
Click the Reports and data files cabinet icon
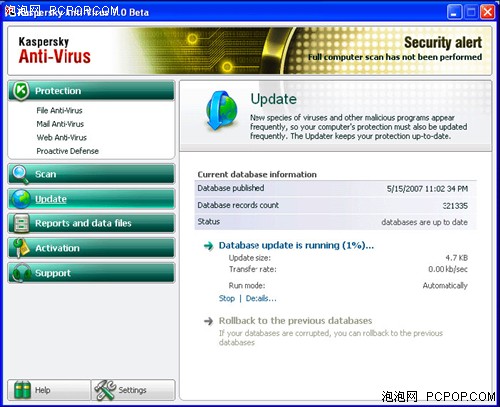(x=21, y=223)
